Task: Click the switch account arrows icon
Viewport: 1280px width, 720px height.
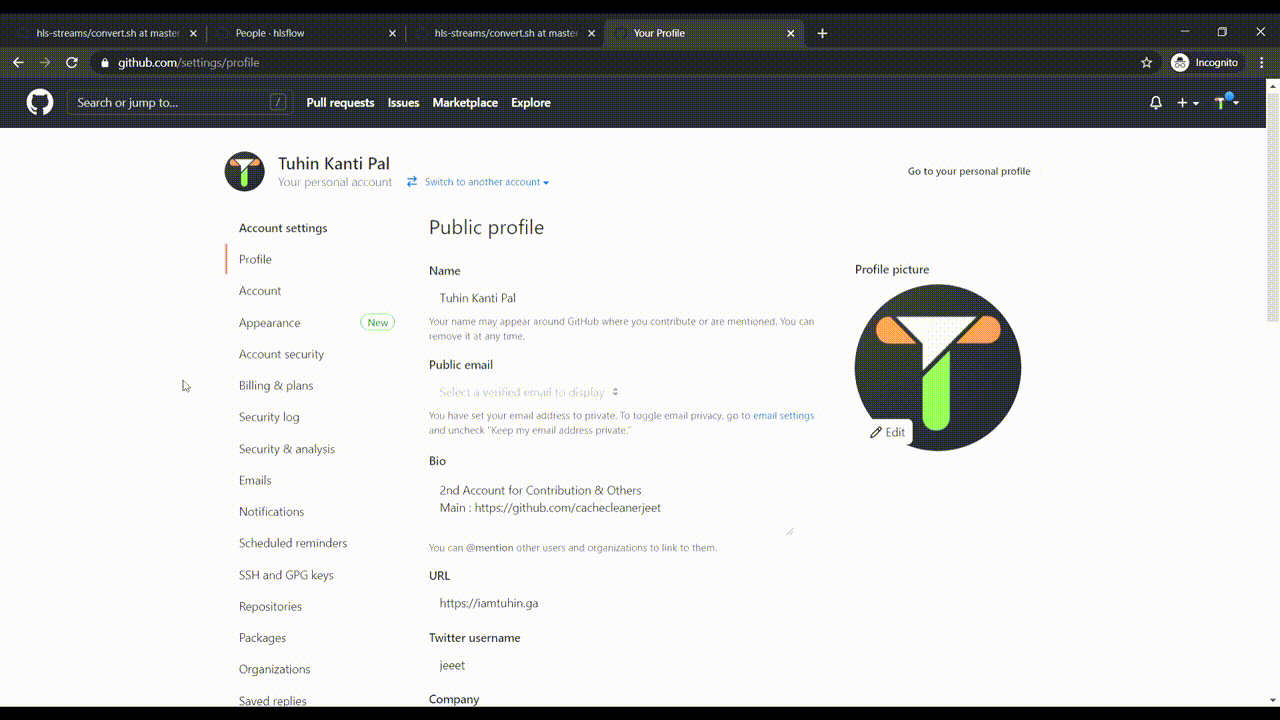Action: point(412,182)
